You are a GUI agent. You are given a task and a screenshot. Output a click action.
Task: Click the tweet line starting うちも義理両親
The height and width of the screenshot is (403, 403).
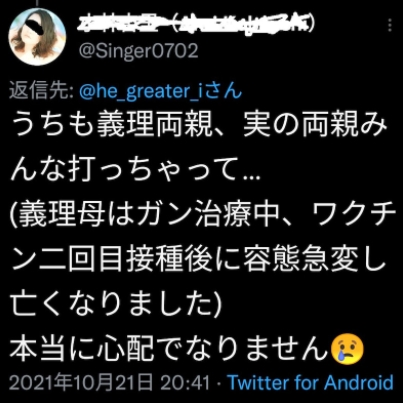[199, 127]
